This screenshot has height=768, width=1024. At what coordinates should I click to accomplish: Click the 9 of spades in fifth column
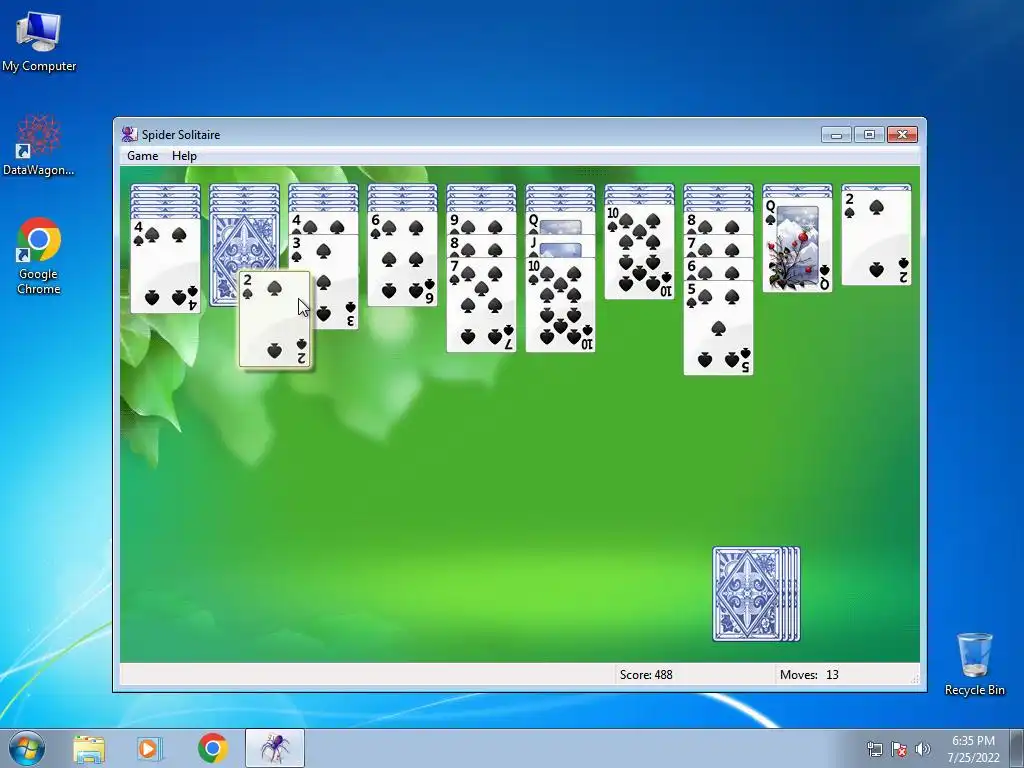(x=481, y=223)
